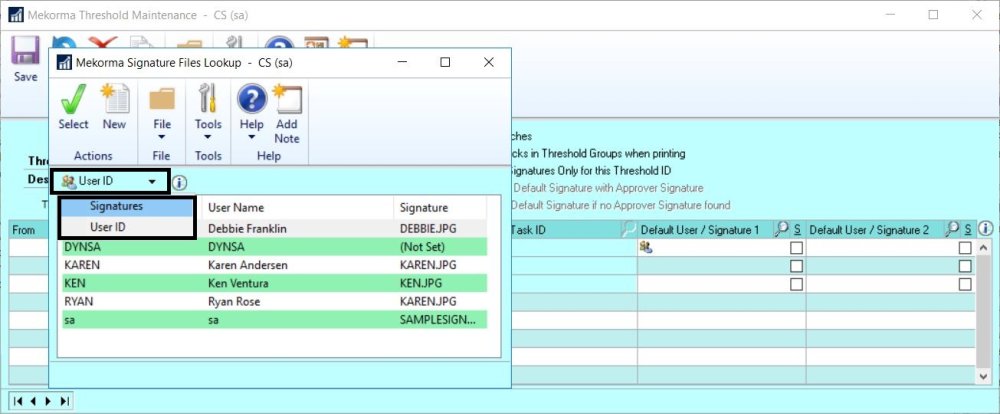Maximize the Signature Files Lookup window
The height and width of the screenshot is (414, 1000).
[x=445, y=62]
